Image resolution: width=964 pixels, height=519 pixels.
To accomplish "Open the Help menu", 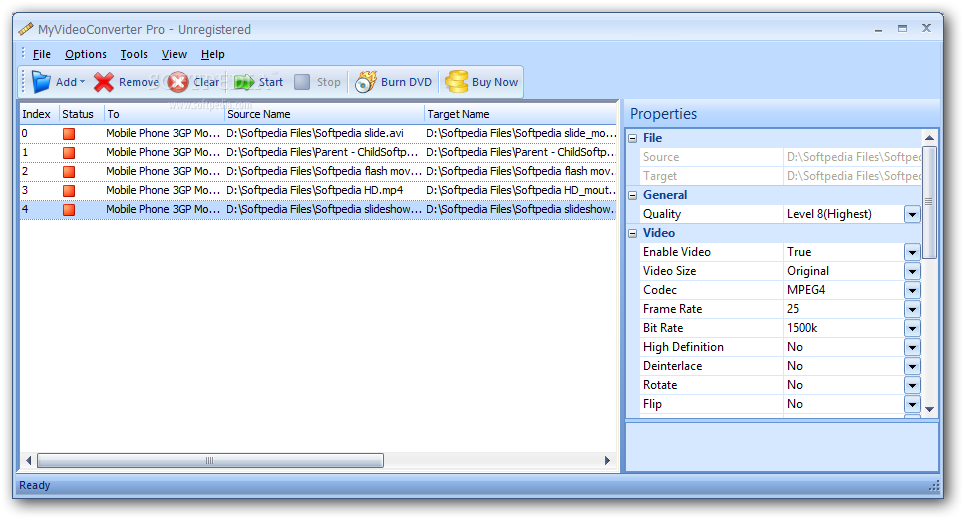I will pos(213,54).
